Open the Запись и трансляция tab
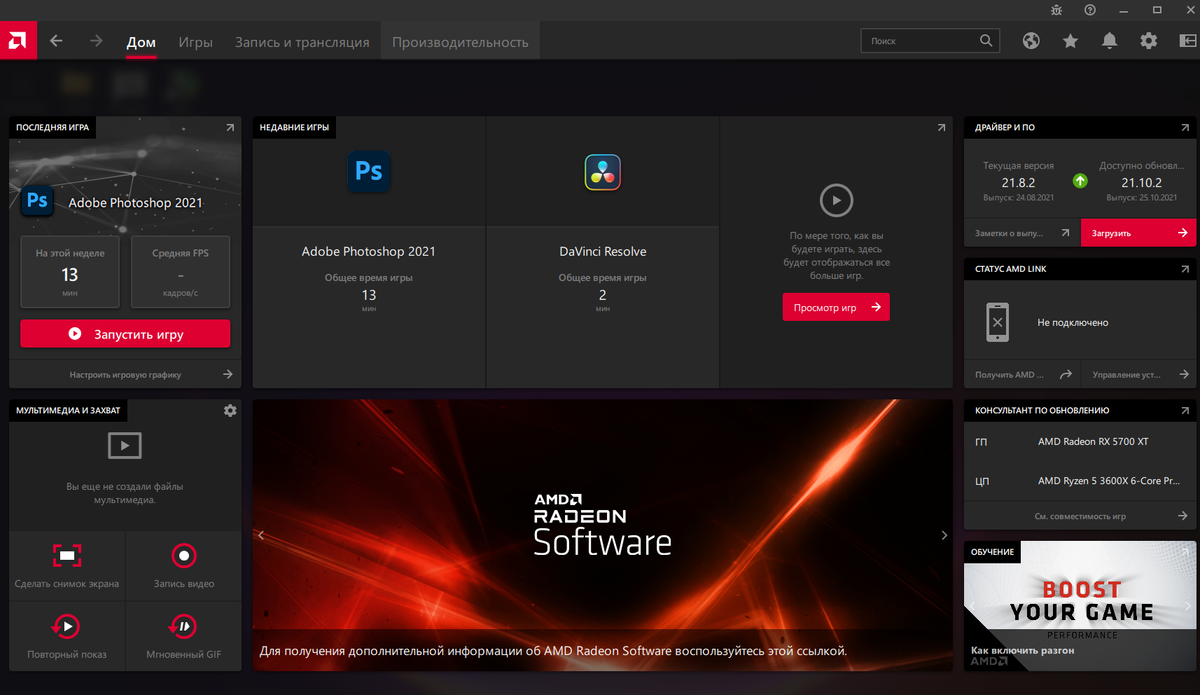1200x695 pixels. click(302, 42)
